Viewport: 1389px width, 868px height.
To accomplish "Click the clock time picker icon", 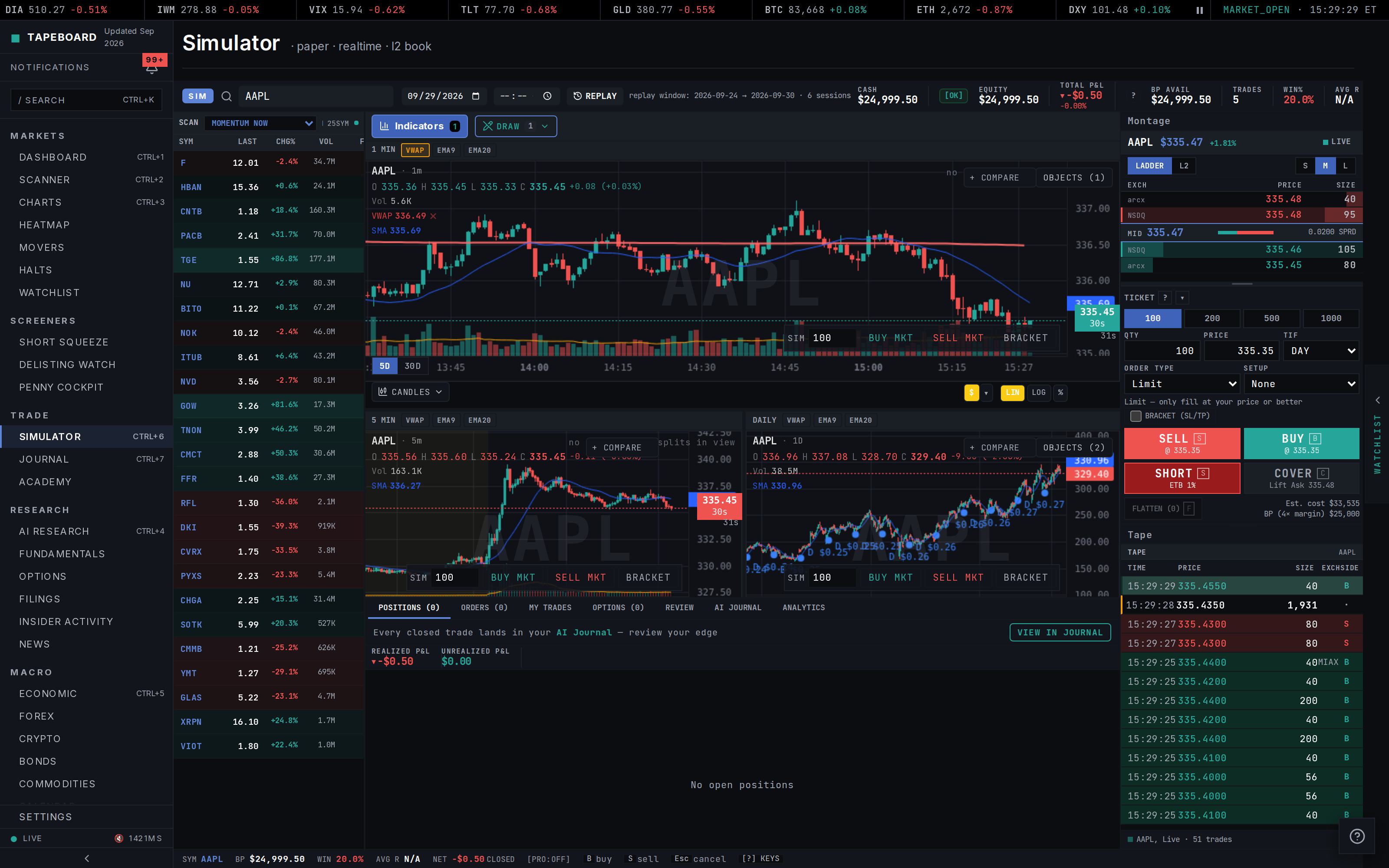I will [x=547, y=96].
